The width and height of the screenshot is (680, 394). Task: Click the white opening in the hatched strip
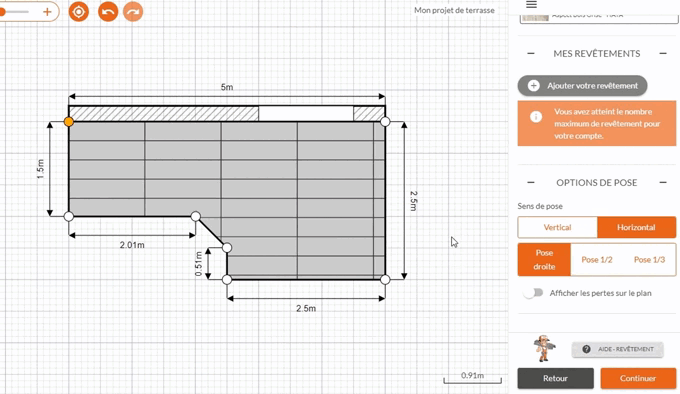(306, 114)
